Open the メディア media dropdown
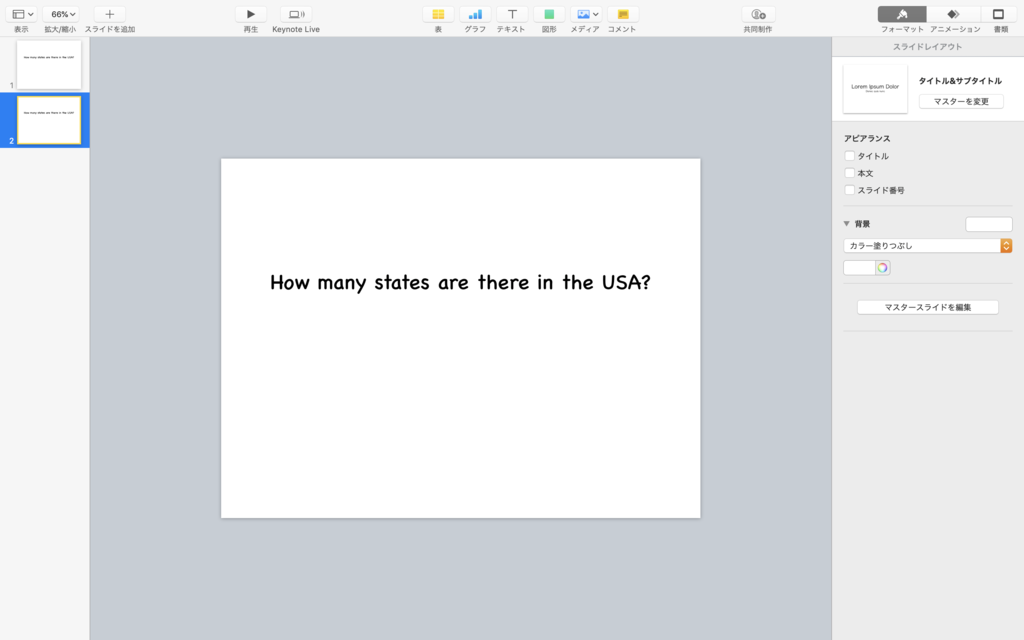The height and width of the screenshot is (640, 1024). click(586, 14)
